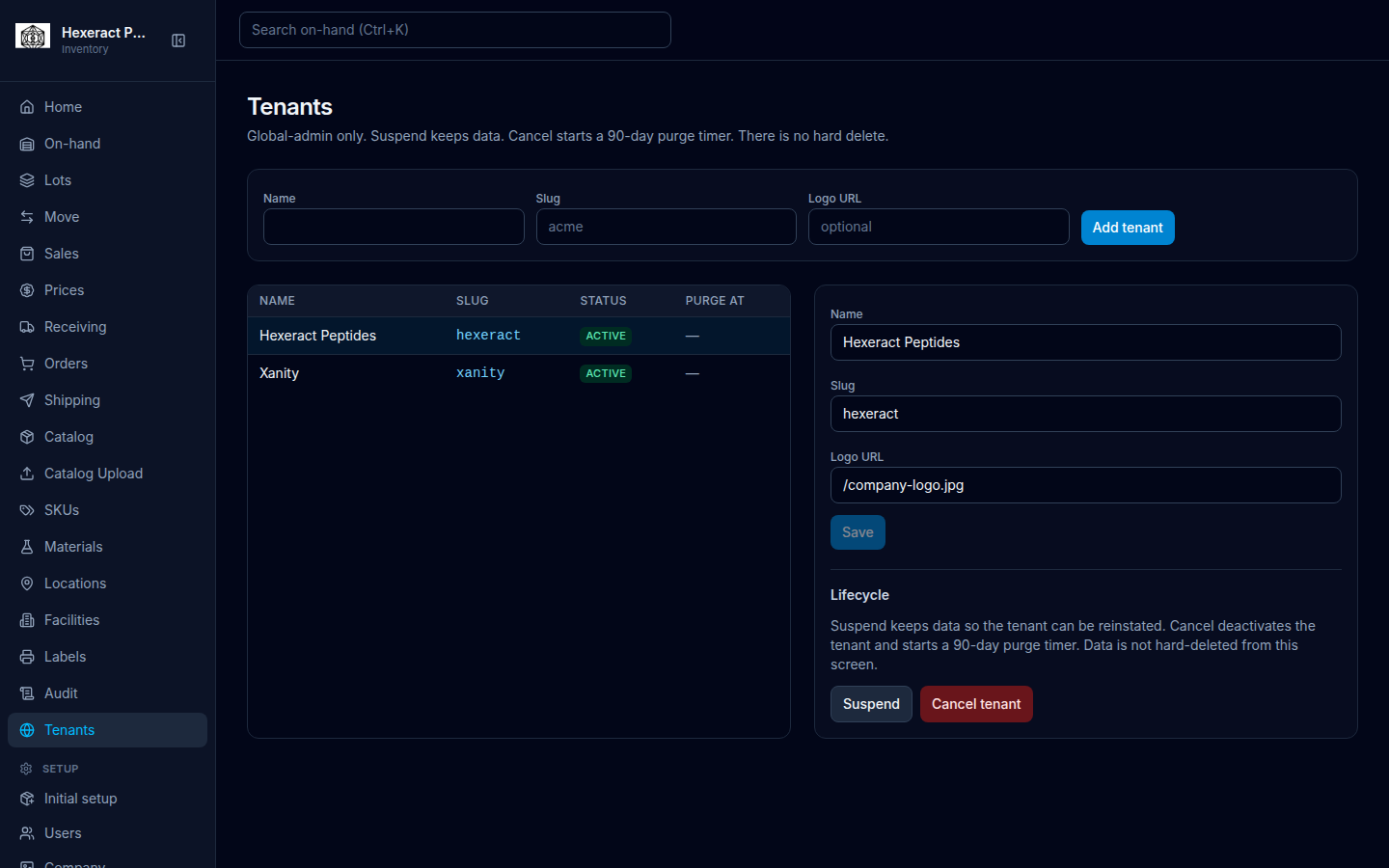The image size is (1389, 868).
Task: Select Audit in the sidebar
Action: pyautogui.click(x=107, y=693)
